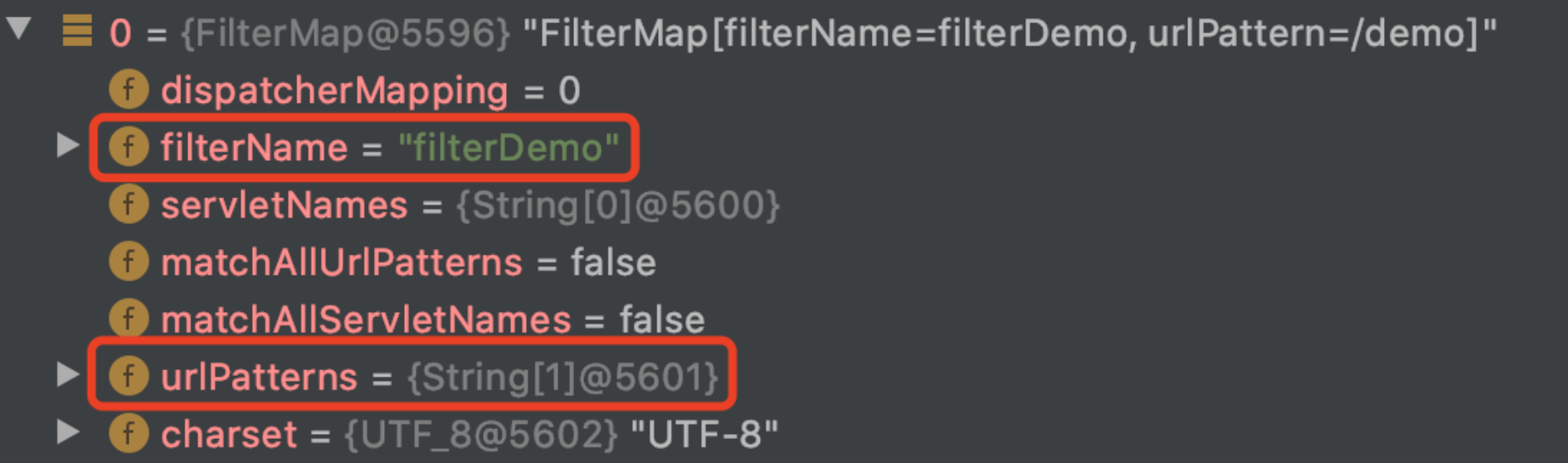
Task: Expand the filterName field node
Action: coord(68,146)
